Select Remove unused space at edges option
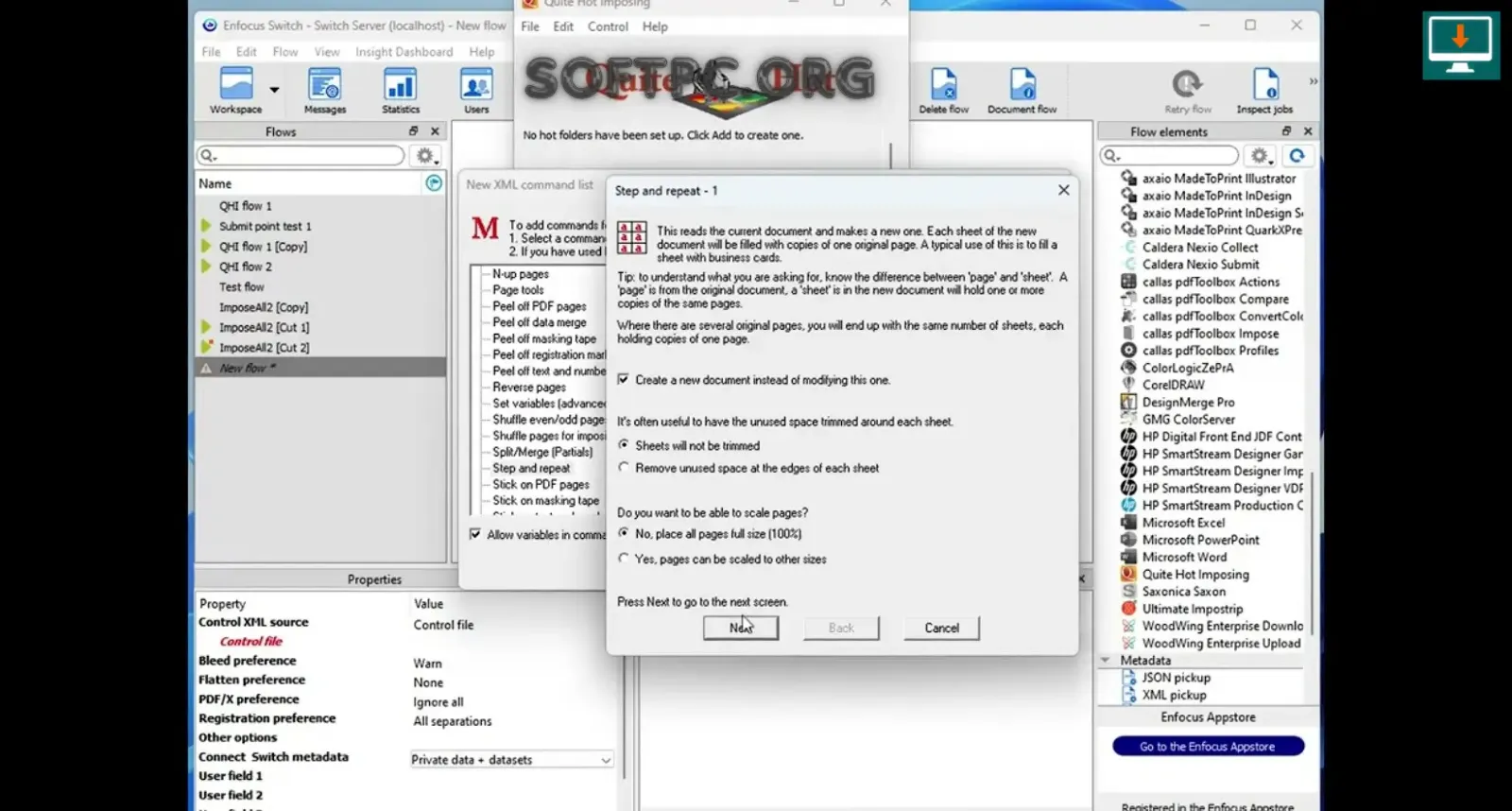 click(x=623, y=467)
